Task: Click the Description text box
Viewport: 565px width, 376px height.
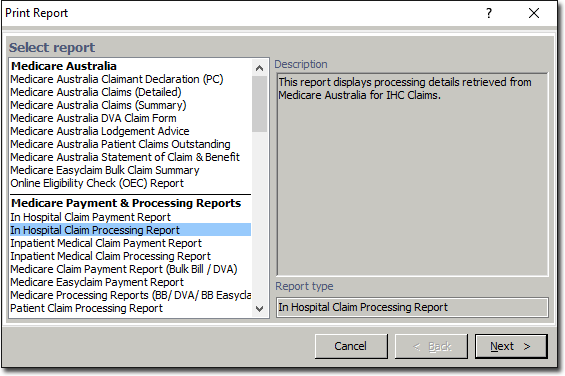Action: 412,174
